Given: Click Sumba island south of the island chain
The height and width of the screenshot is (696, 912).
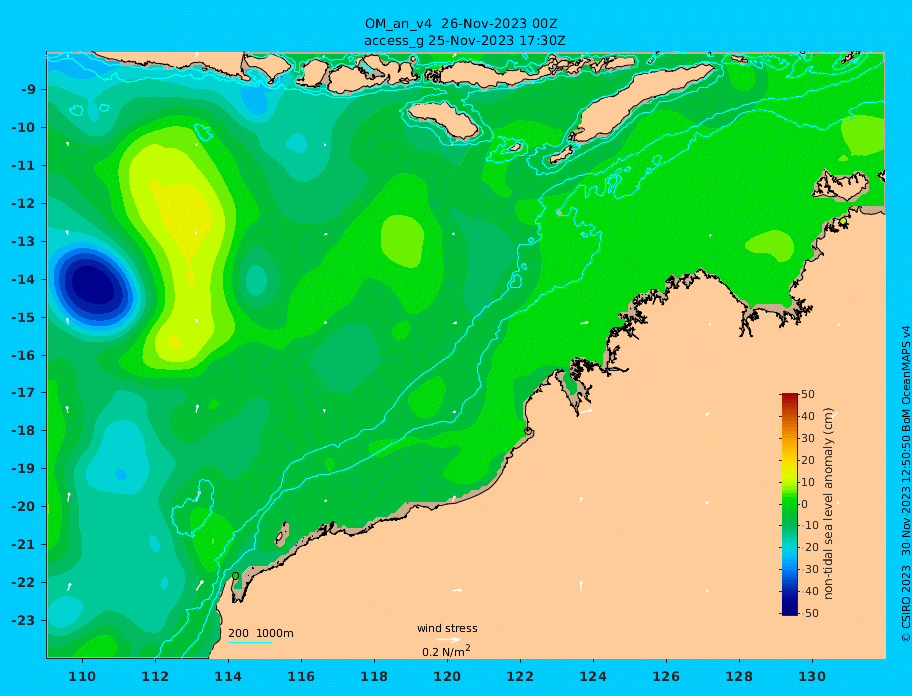Looking at the screenshot, I should pos(443,120).
